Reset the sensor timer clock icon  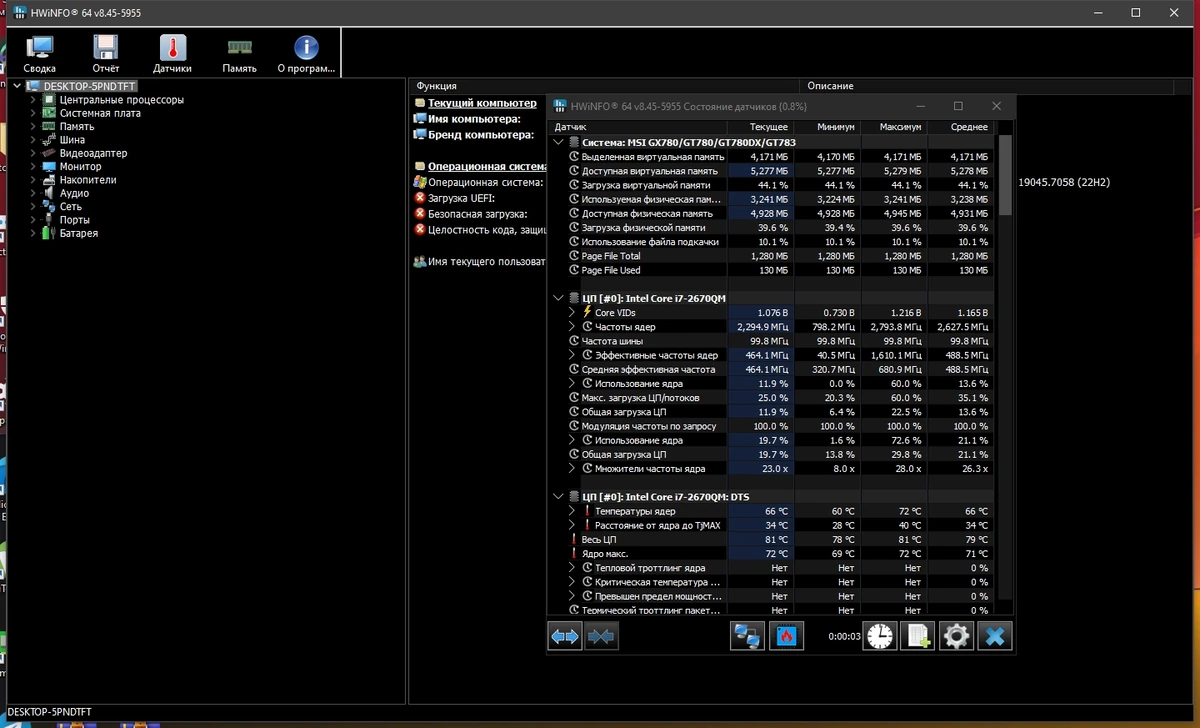tap(880, 636)
